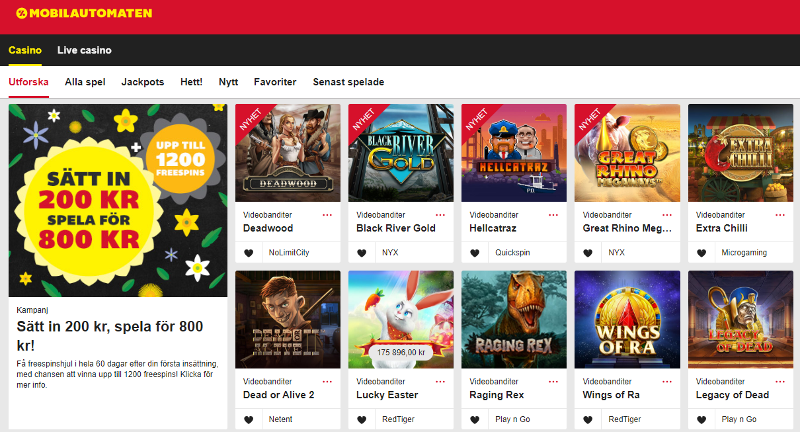Open the Deadwood game thumbnail
The width and height of the screenshot is (800, 432).
[x=288, y=153]
